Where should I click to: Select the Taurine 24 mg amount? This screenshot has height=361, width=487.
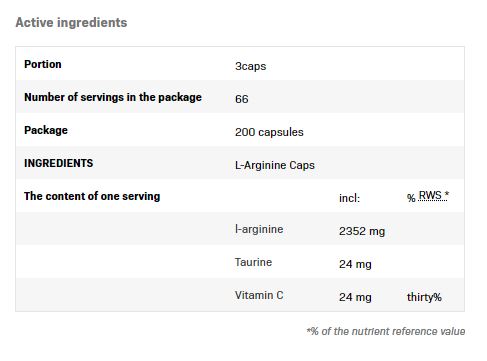pos(355,264)
